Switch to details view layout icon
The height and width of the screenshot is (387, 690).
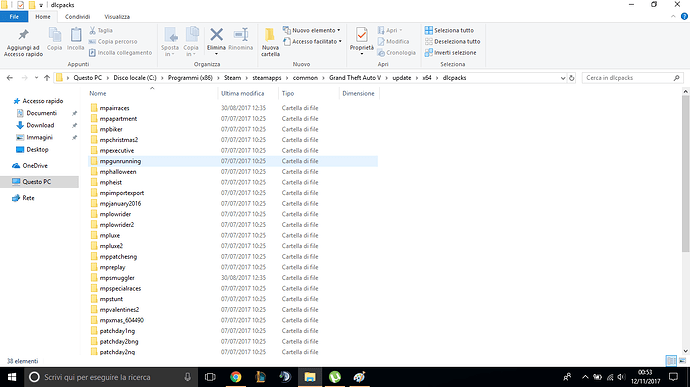(x=671, y=361)
